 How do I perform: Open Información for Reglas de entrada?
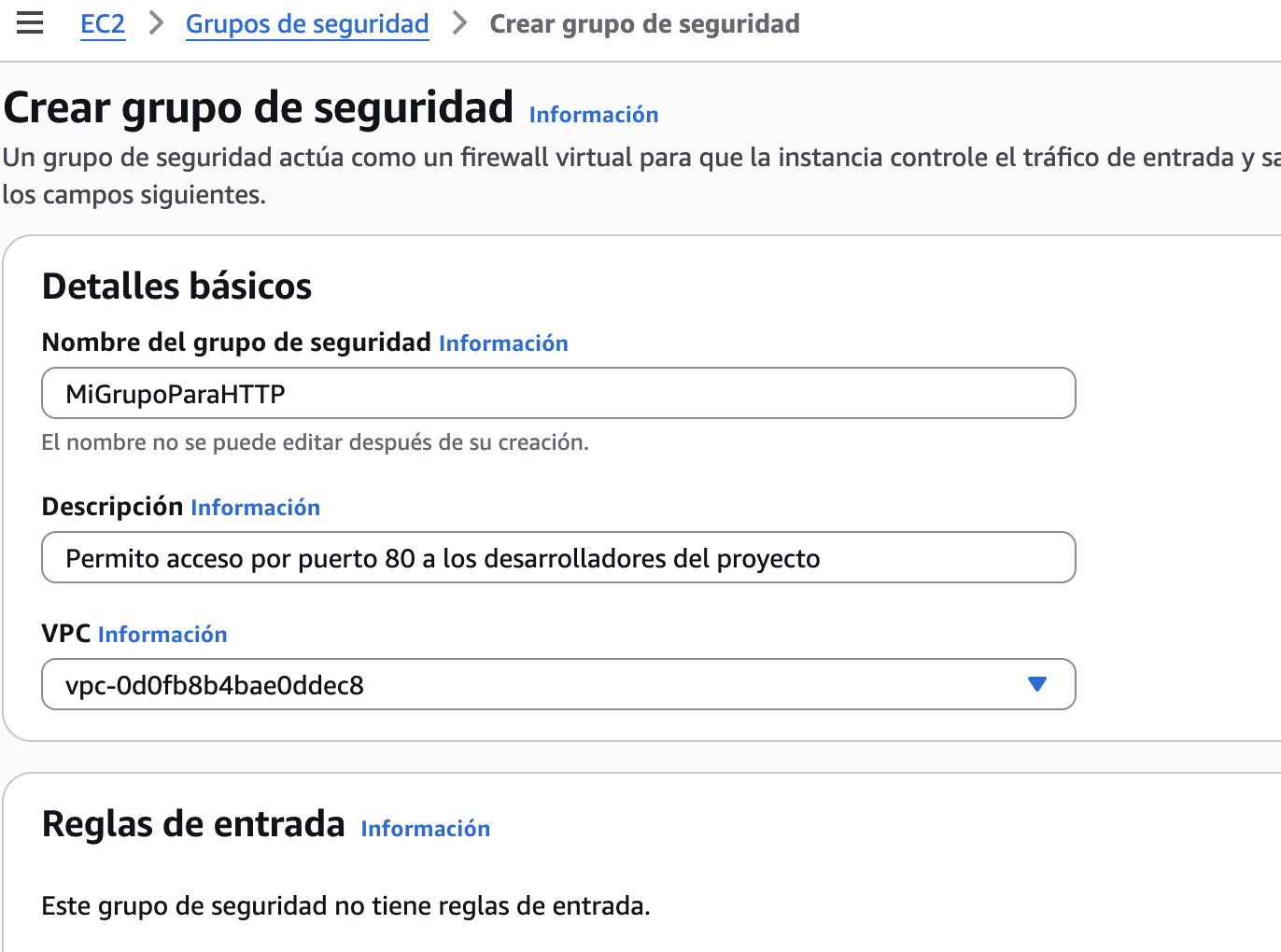coord(425,829)
